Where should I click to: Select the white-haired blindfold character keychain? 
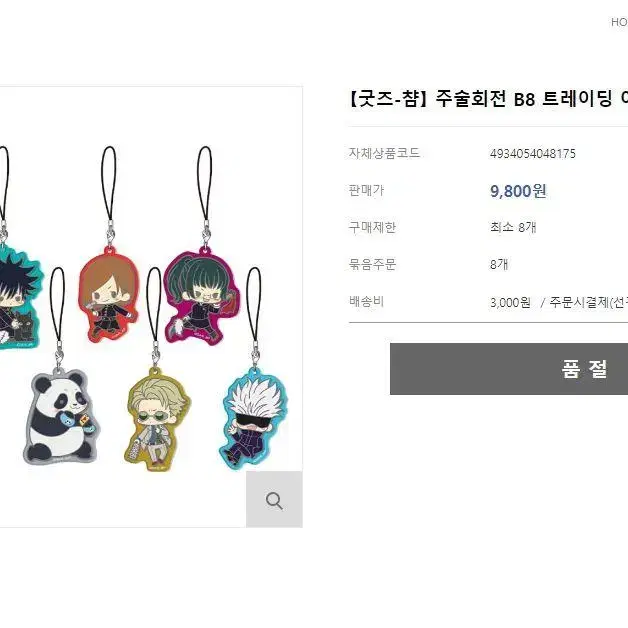click(254, 418)
